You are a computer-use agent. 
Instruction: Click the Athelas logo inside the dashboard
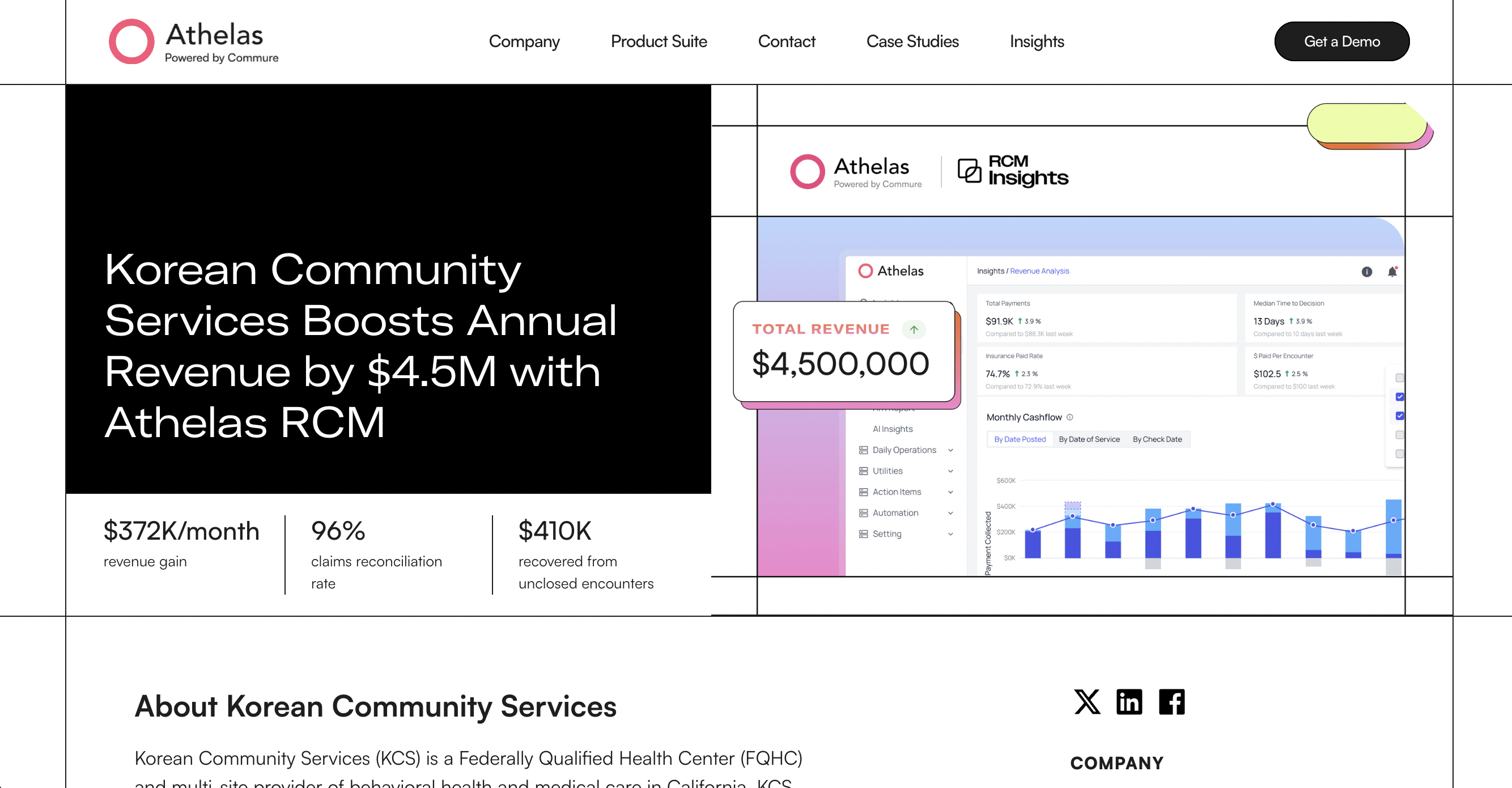890,270
